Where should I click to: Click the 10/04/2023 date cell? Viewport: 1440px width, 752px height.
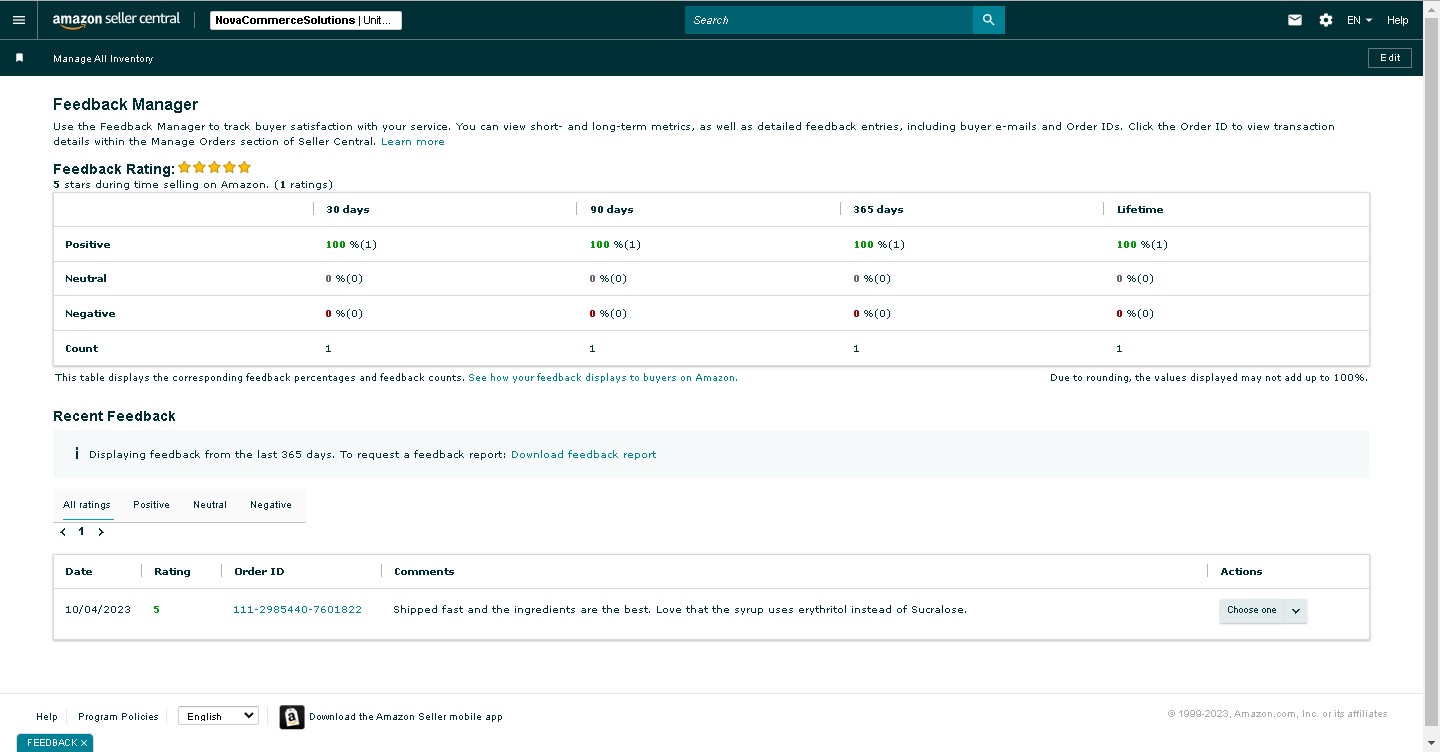point(98,610)
